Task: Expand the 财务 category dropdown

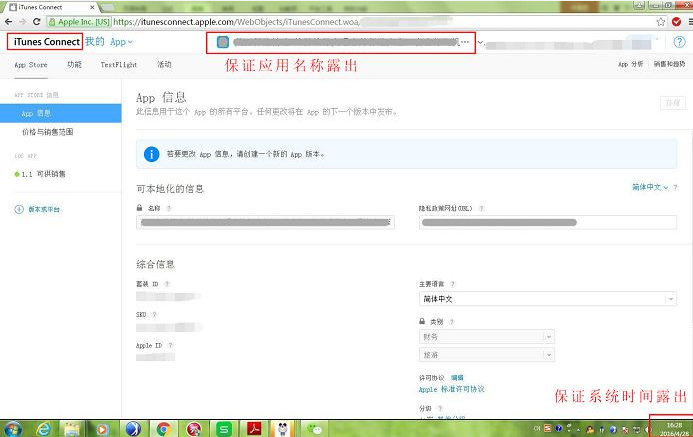Action: pyautogui.click(x=486, y=337)
